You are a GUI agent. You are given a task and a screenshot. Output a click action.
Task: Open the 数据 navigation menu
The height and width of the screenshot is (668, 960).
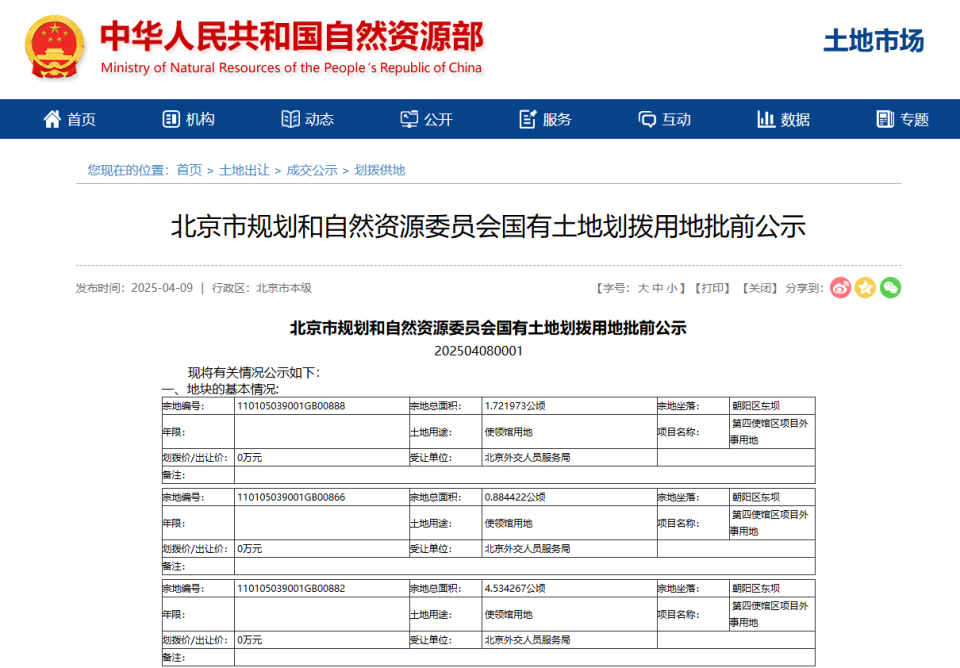[795, 119]
